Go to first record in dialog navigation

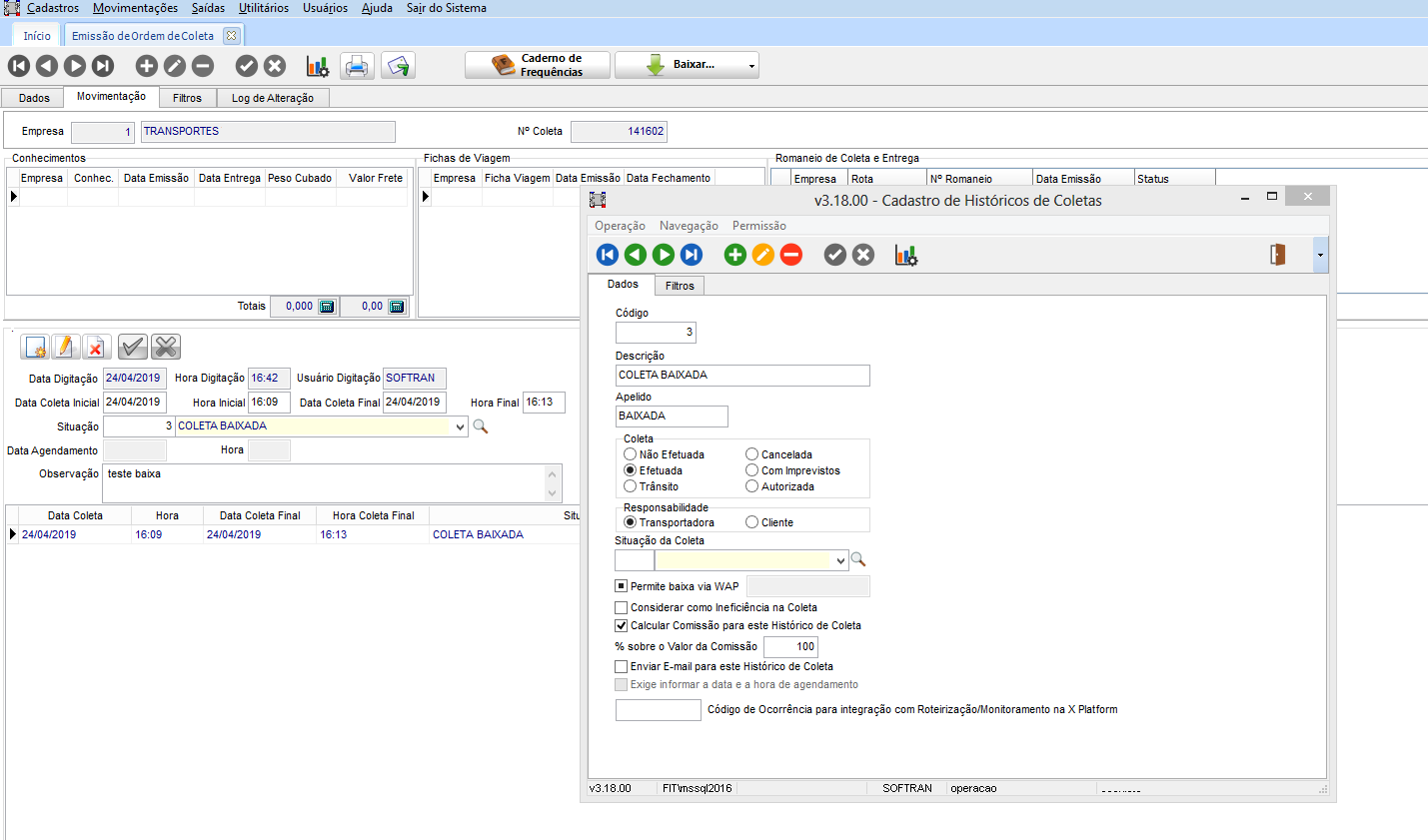coord(607,255)
